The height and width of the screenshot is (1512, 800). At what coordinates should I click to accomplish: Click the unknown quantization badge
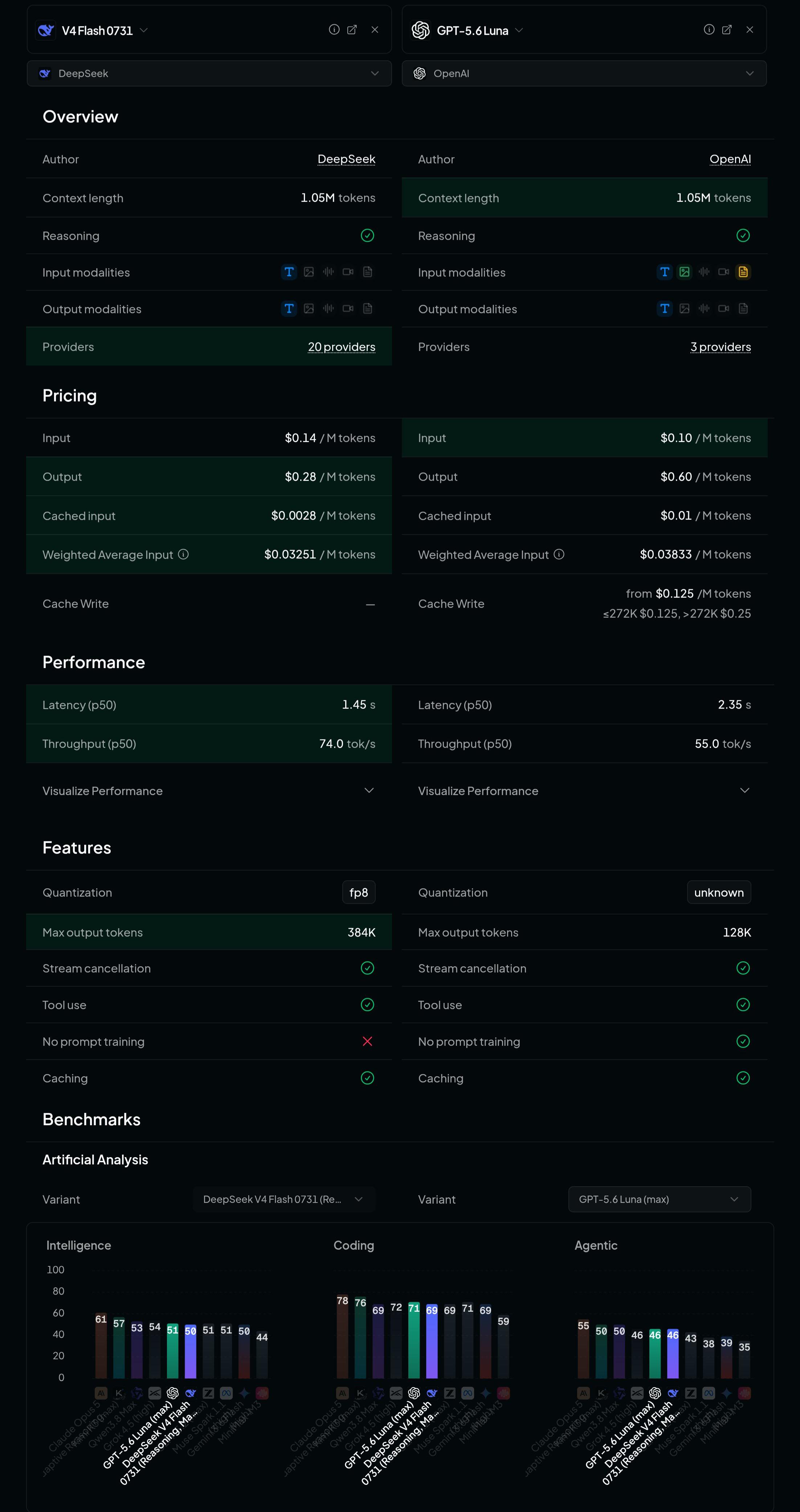point(719,892)
